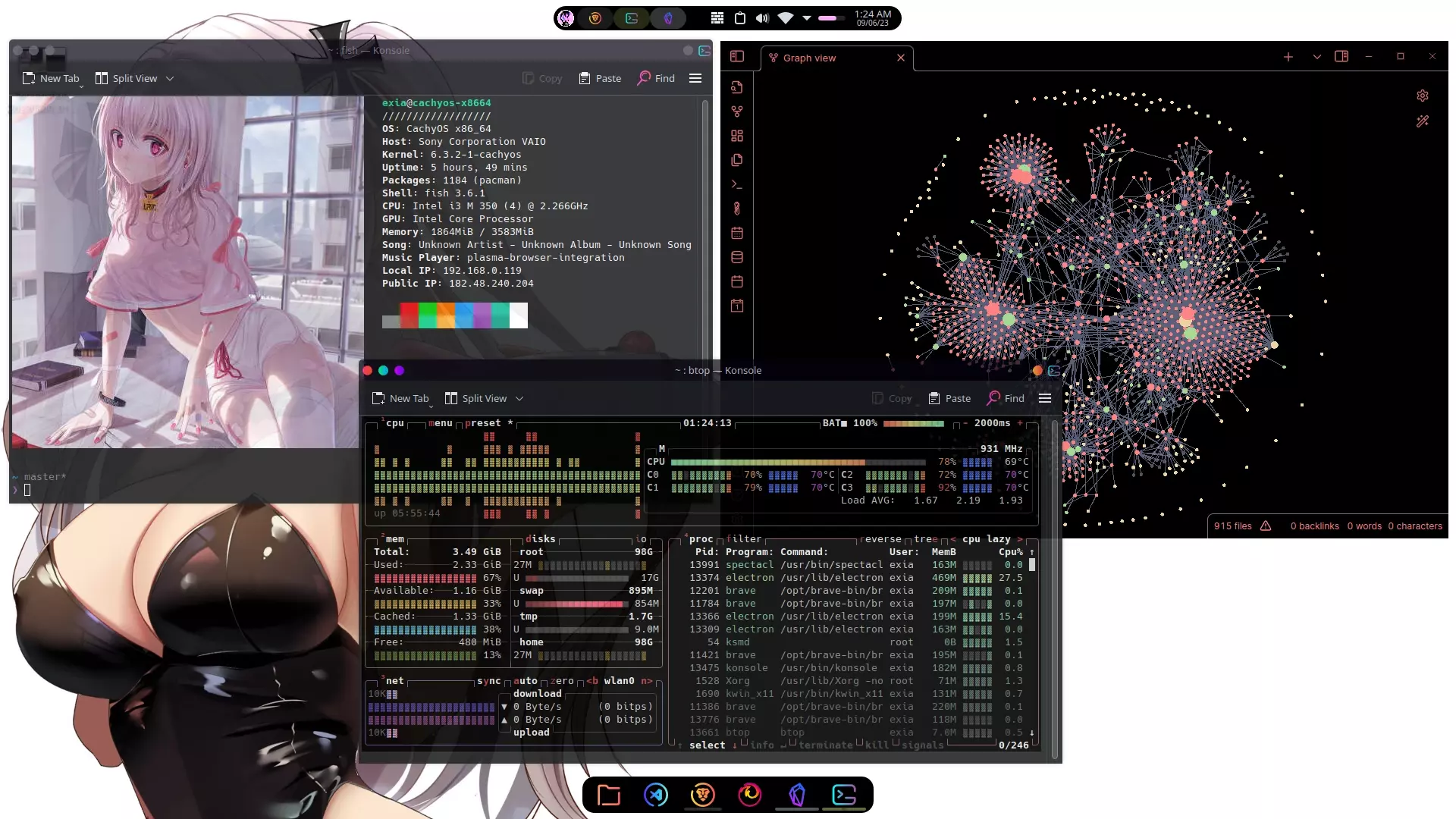The image size is (1456, 819).
Task: Open hamburger menu in btop Konsole
Action: tap(1045, 398)
